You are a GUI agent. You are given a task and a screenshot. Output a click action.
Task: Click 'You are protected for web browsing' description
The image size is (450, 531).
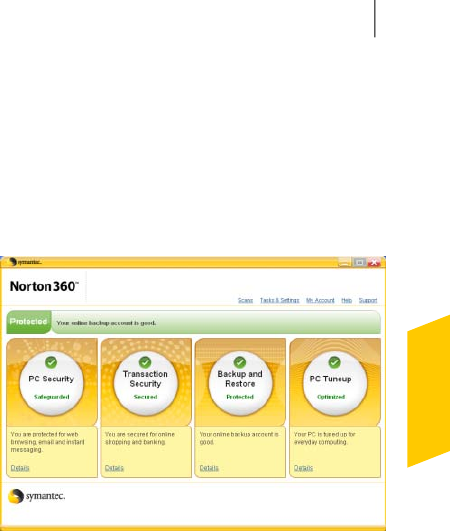[47, 442]
